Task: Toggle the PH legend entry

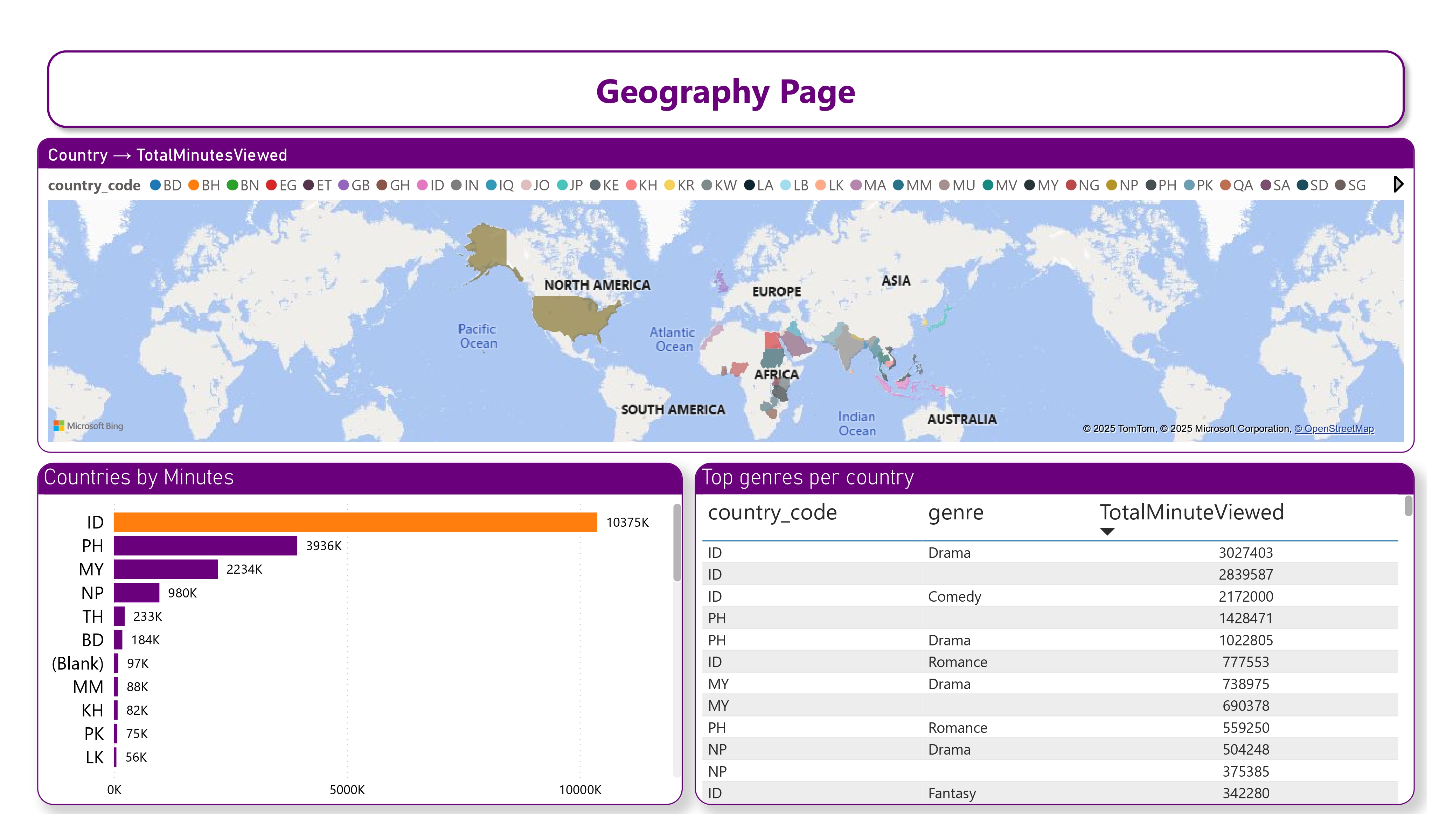Action: 1161,185
